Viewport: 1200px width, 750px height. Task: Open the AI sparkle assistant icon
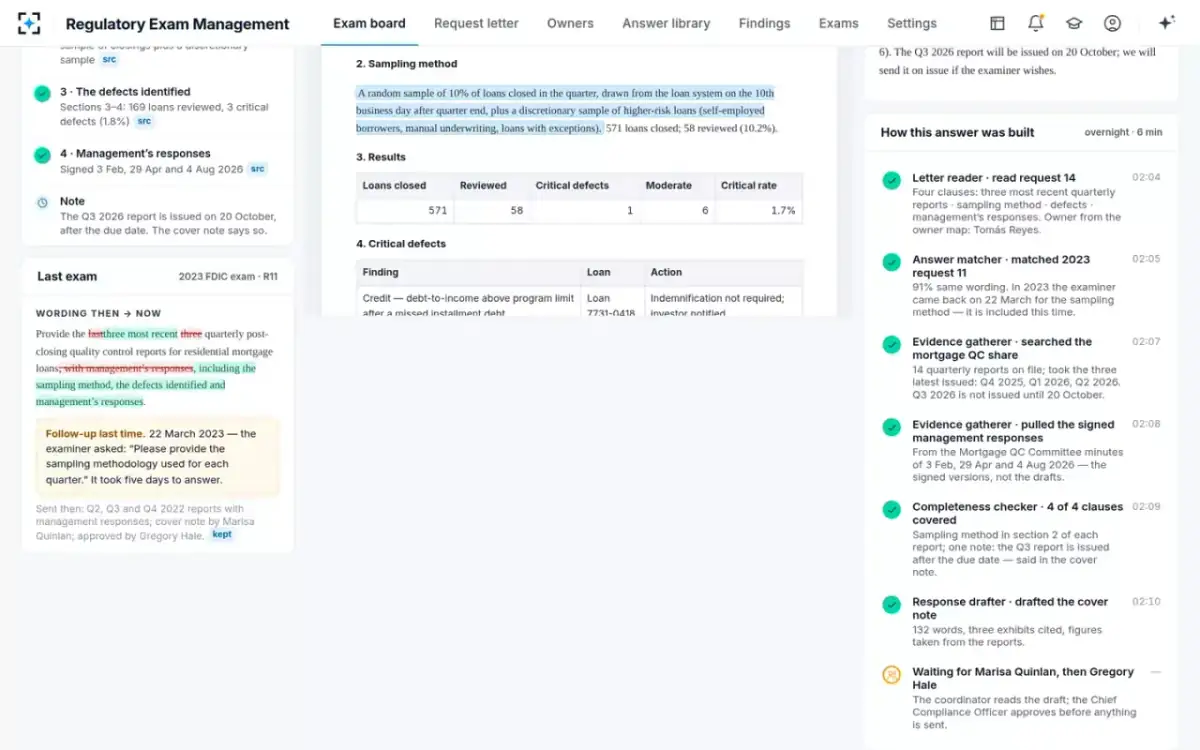click(1166, 23)
